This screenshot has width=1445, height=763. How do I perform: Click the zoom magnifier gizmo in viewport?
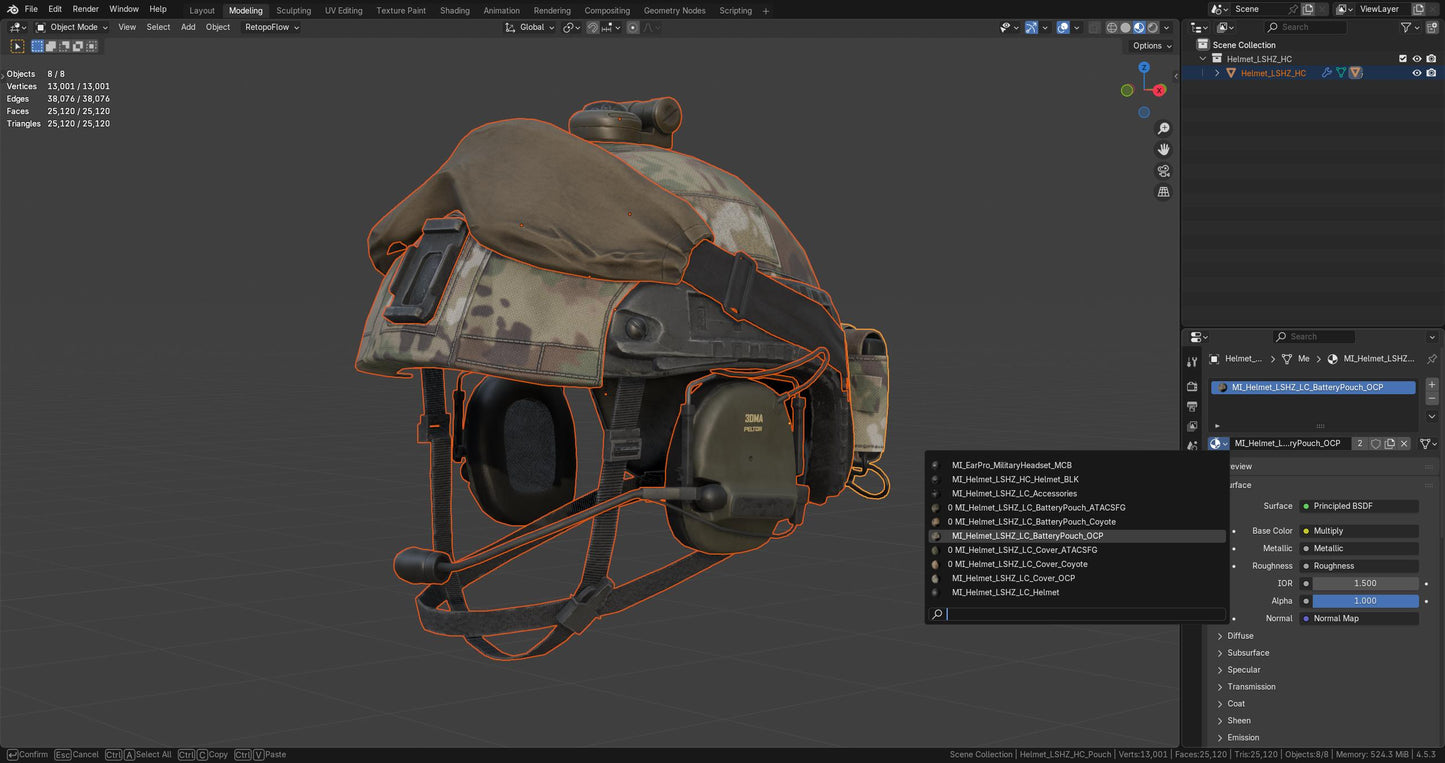1163,128
